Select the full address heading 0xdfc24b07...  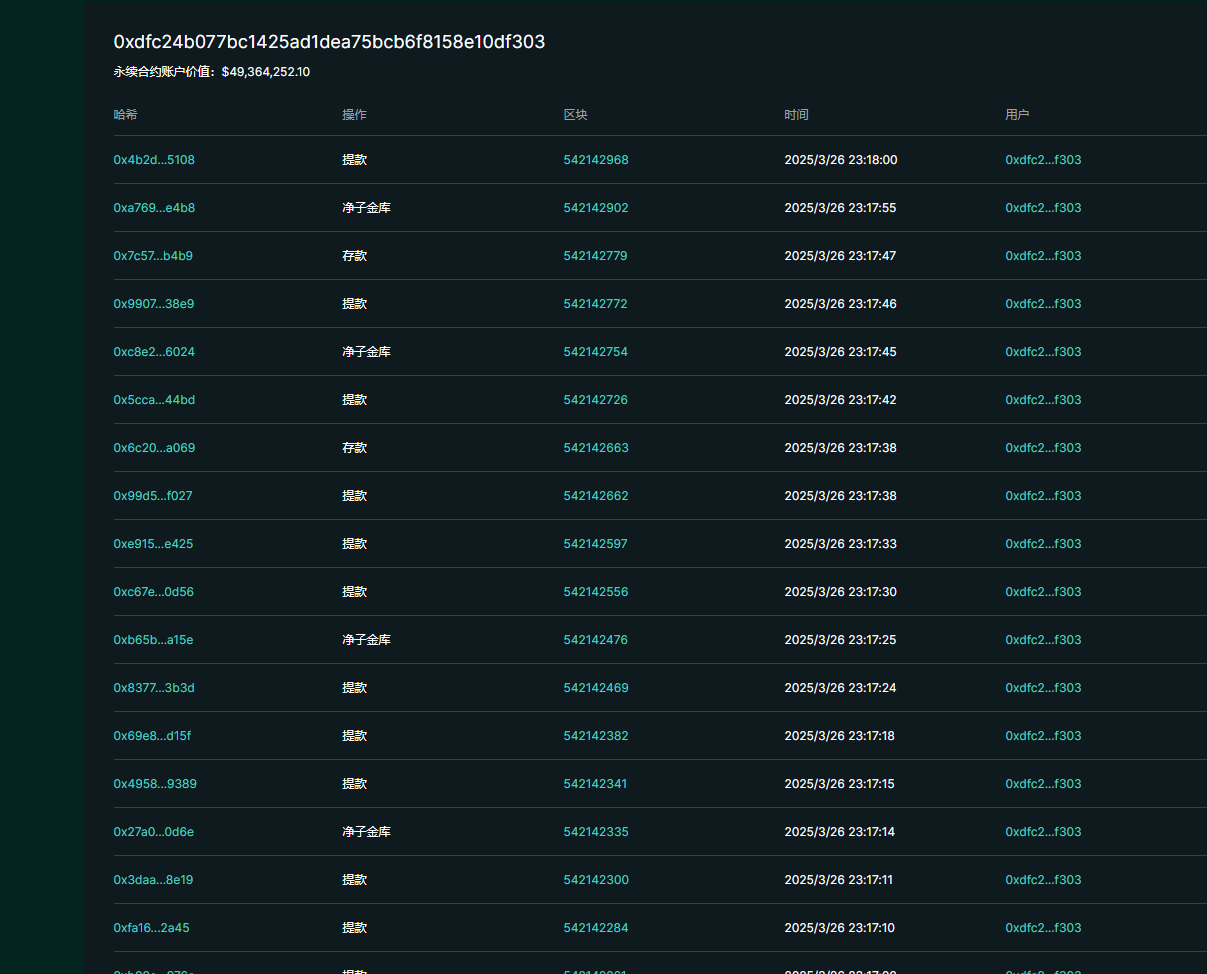[329, 42]
